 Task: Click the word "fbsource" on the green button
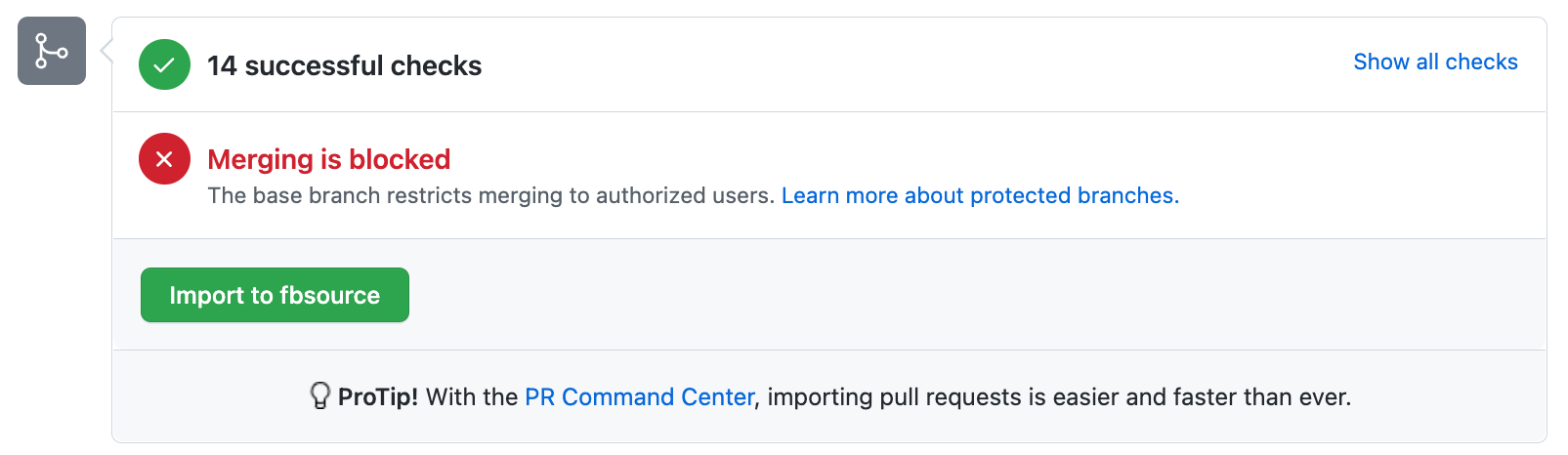pos(329,295)
